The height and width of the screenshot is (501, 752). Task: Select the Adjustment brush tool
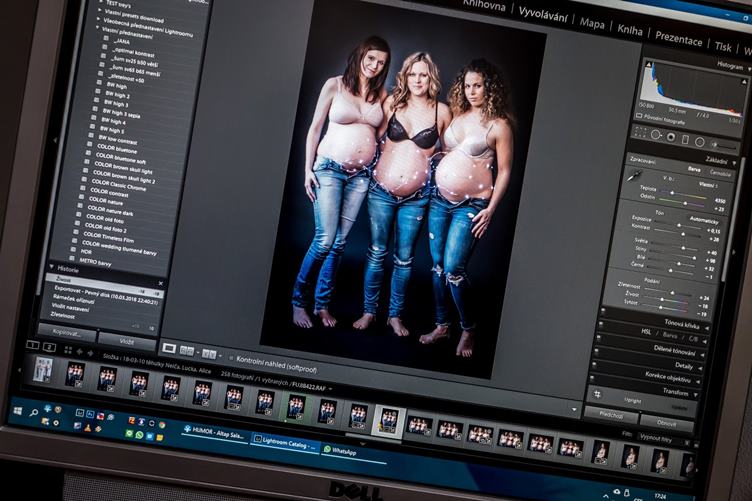tap(723, 144)
